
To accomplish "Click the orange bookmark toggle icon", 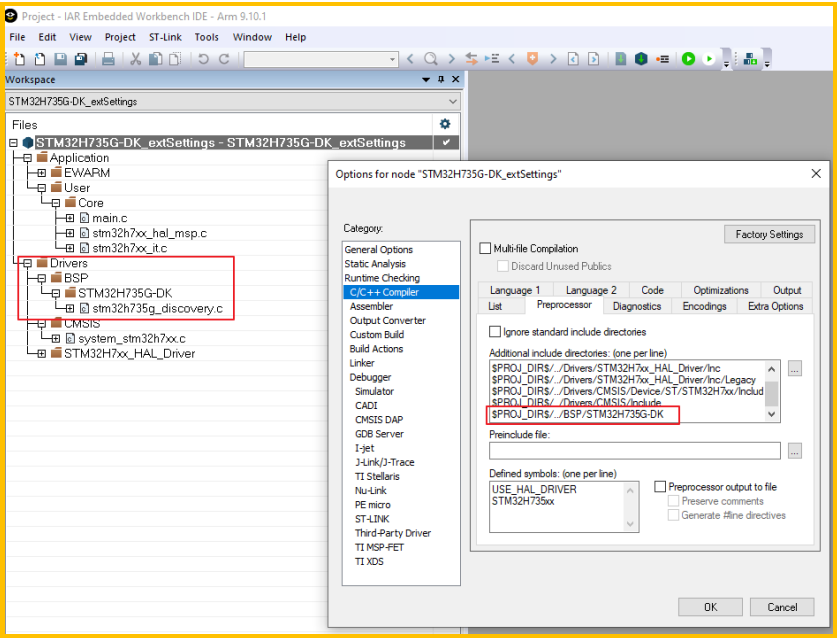I will (532, 59).
